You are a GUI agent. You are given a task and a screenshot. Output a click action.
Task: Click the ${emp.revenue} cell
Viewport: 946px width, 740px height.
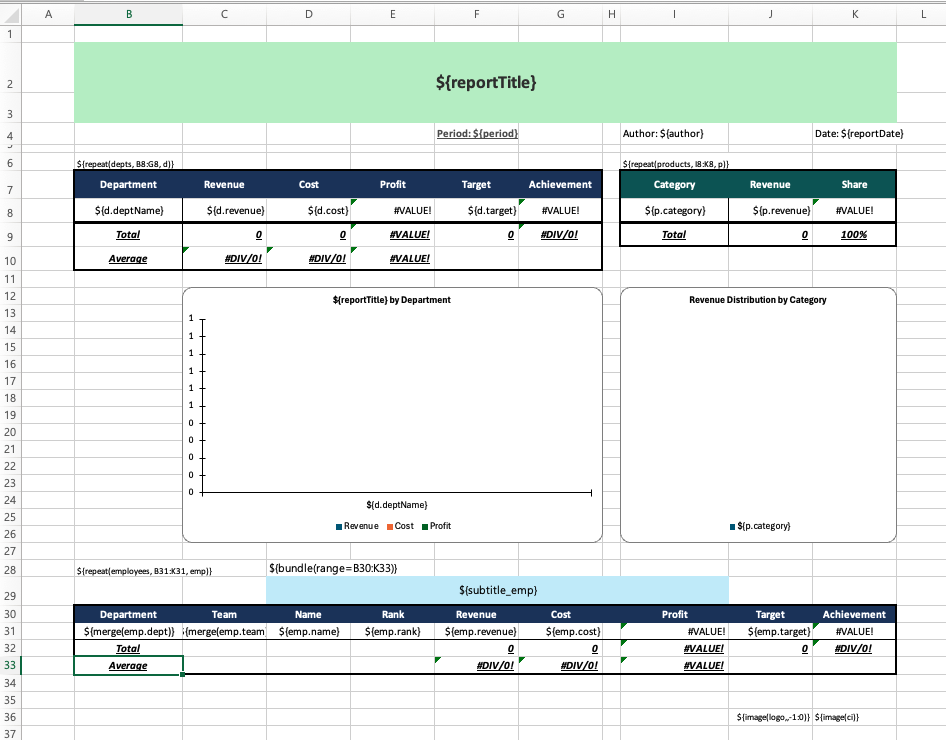pos(477,631)
